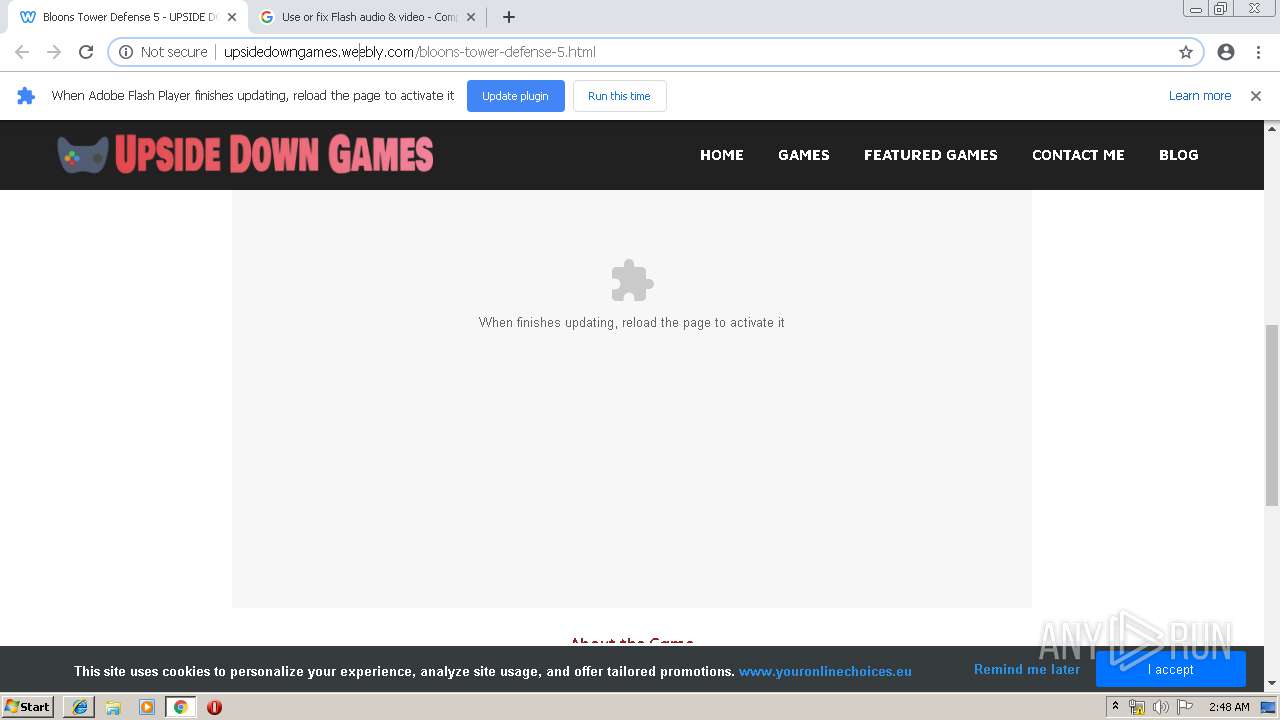Click the Update plugin button
The height and width of the screenshot is (720, 1280).
tap(515, 96)
